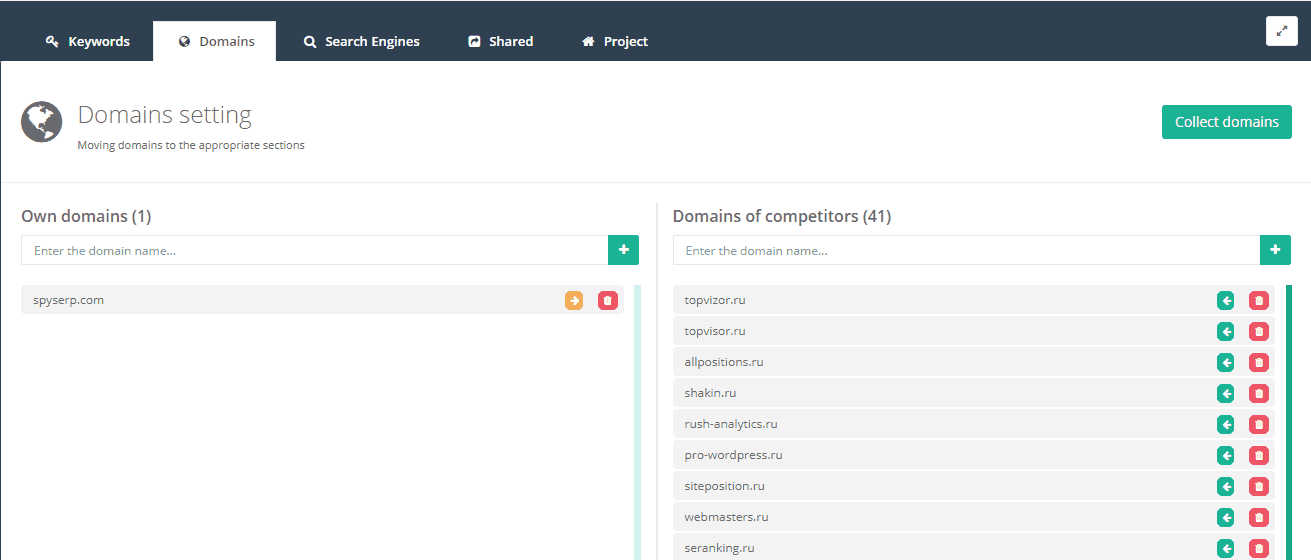The width and height of the screenshot is (1311, 560).
Task: Move webmasters.ru to own domains
Action: (x=1226, y=517)
